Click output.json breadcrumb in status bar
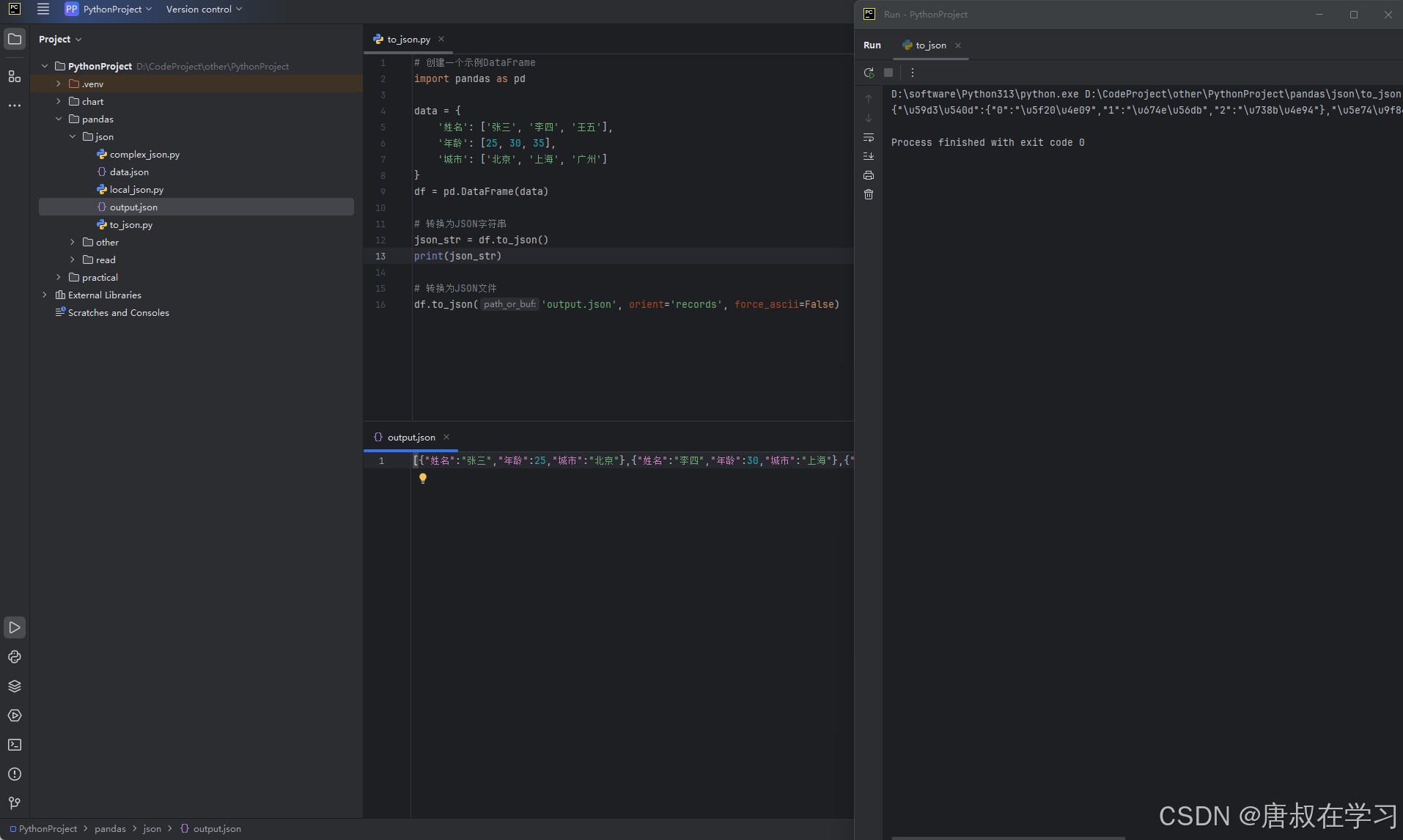 pyautogui.click(x=211, y=828)
